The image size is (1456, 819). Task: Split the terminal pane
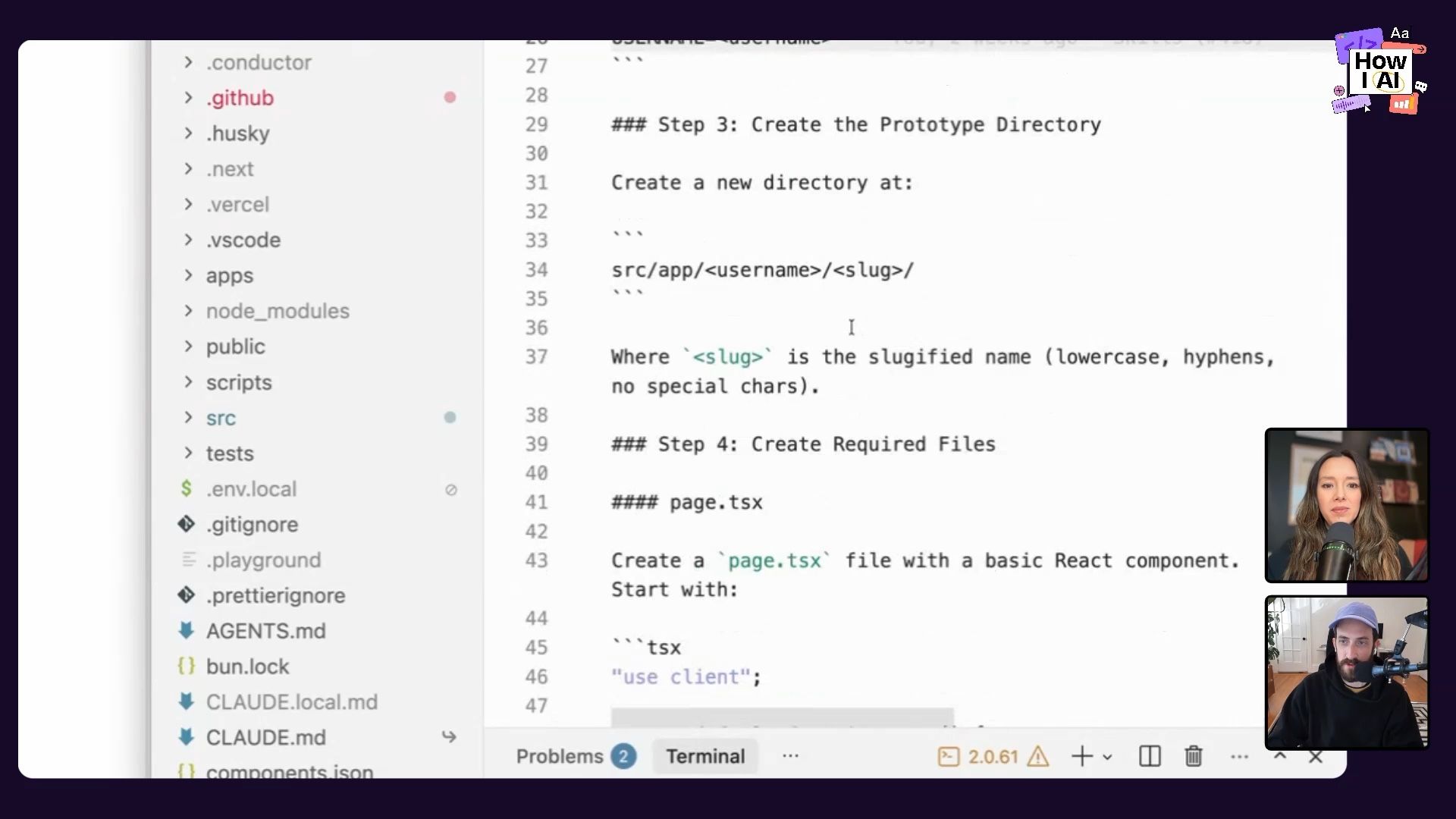tap(1150, 756)
